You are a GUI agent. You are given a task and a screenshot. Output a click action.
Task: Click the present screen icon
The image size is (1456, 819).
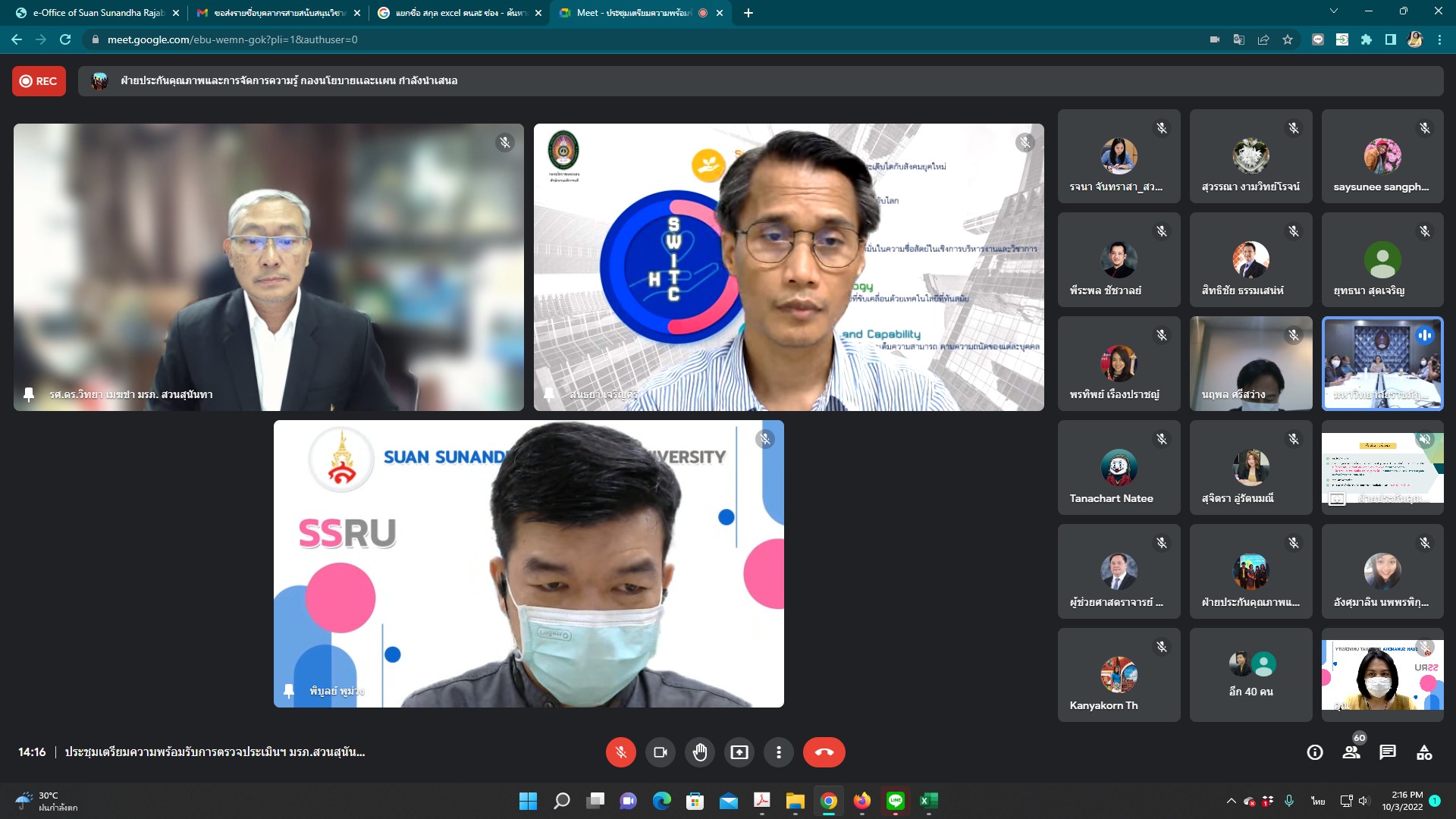tap(739, 752)
